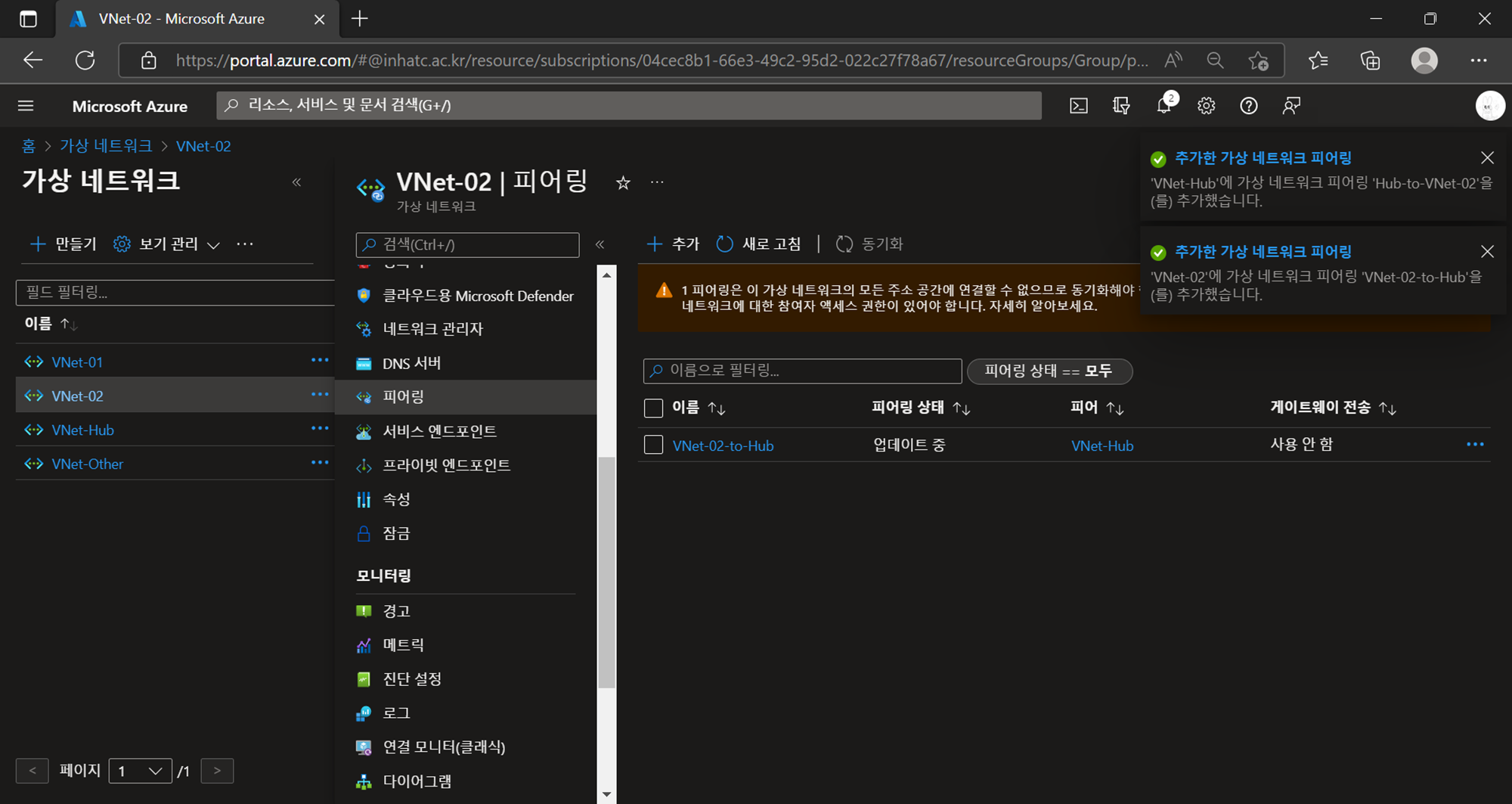Go to next page in the list pager
The image size is (1512, 804).
(217, 771)
